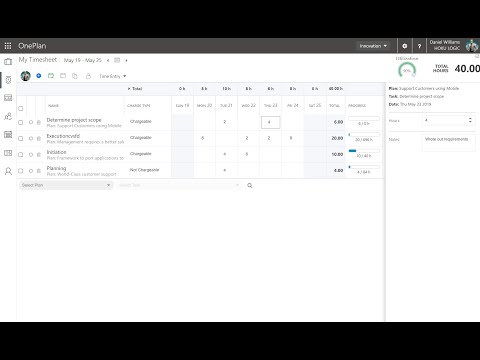The image size is (480, 360).
Task: Check the Executioncvsfd row checkbox
Action: pyautogui.click(x=21, y=138)
